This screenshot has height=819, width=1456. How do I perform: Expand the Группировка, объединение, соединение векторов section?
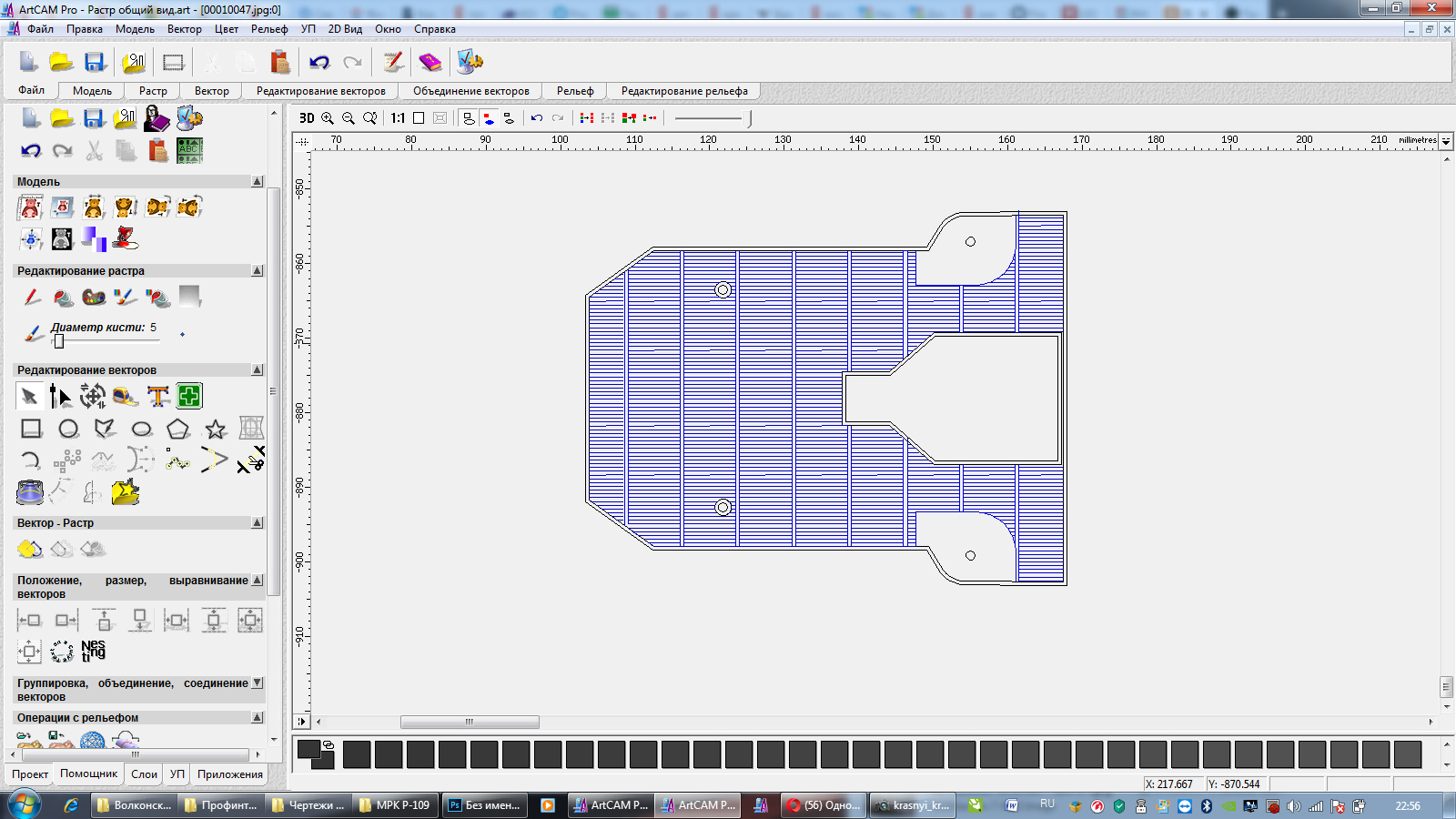257,683
